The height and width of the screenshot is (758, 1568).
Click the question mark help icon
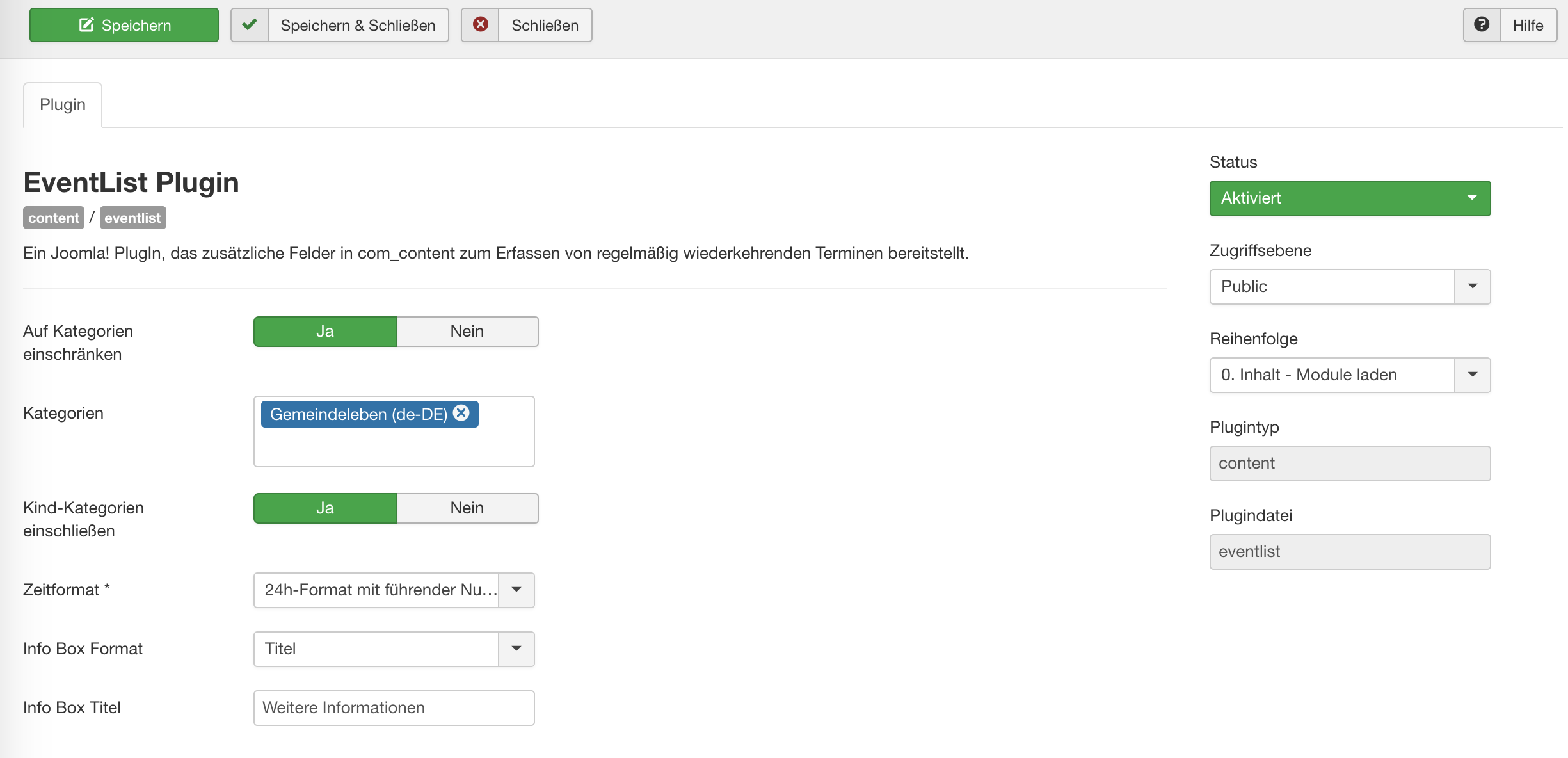coord(1482,25)
